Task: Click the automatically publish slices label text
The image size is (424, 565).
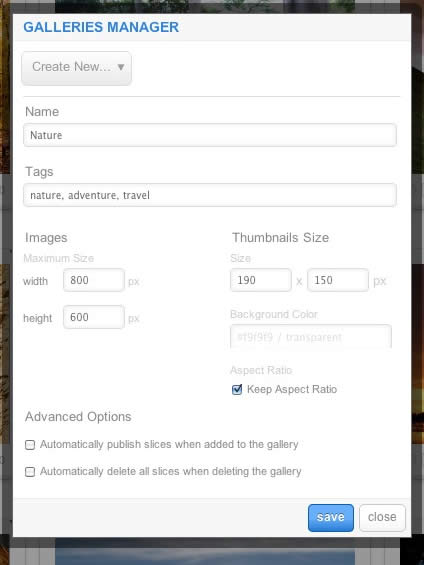Action: click(169, 445)
